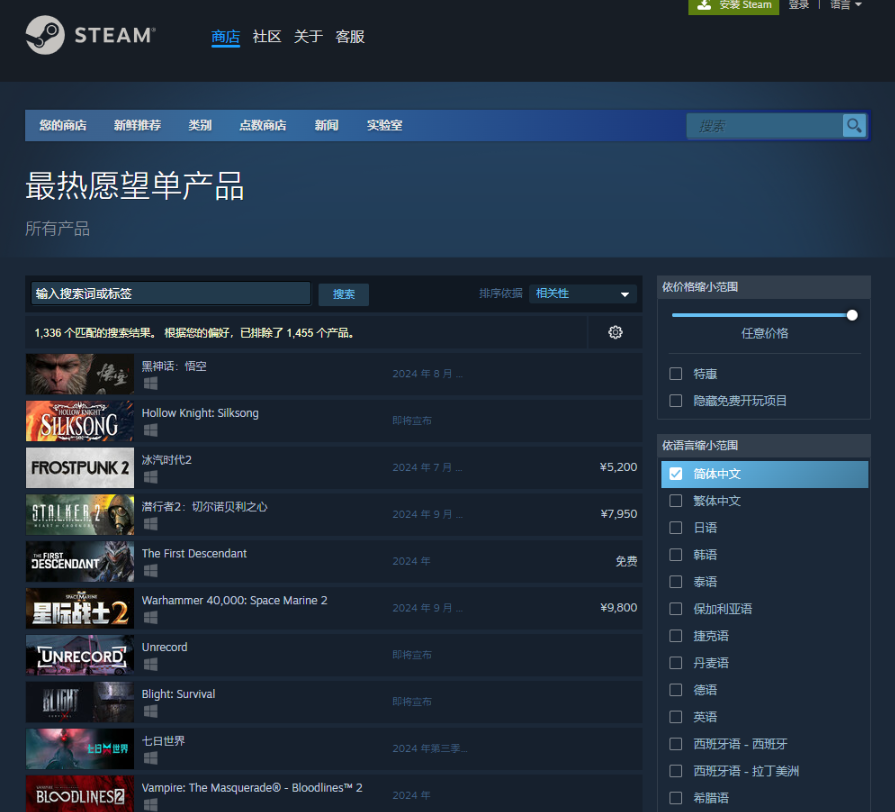895x812 pixels.
Task: Open Warhammer 40,000: Space Marine 2 link
Action: (x=235, y=600)
